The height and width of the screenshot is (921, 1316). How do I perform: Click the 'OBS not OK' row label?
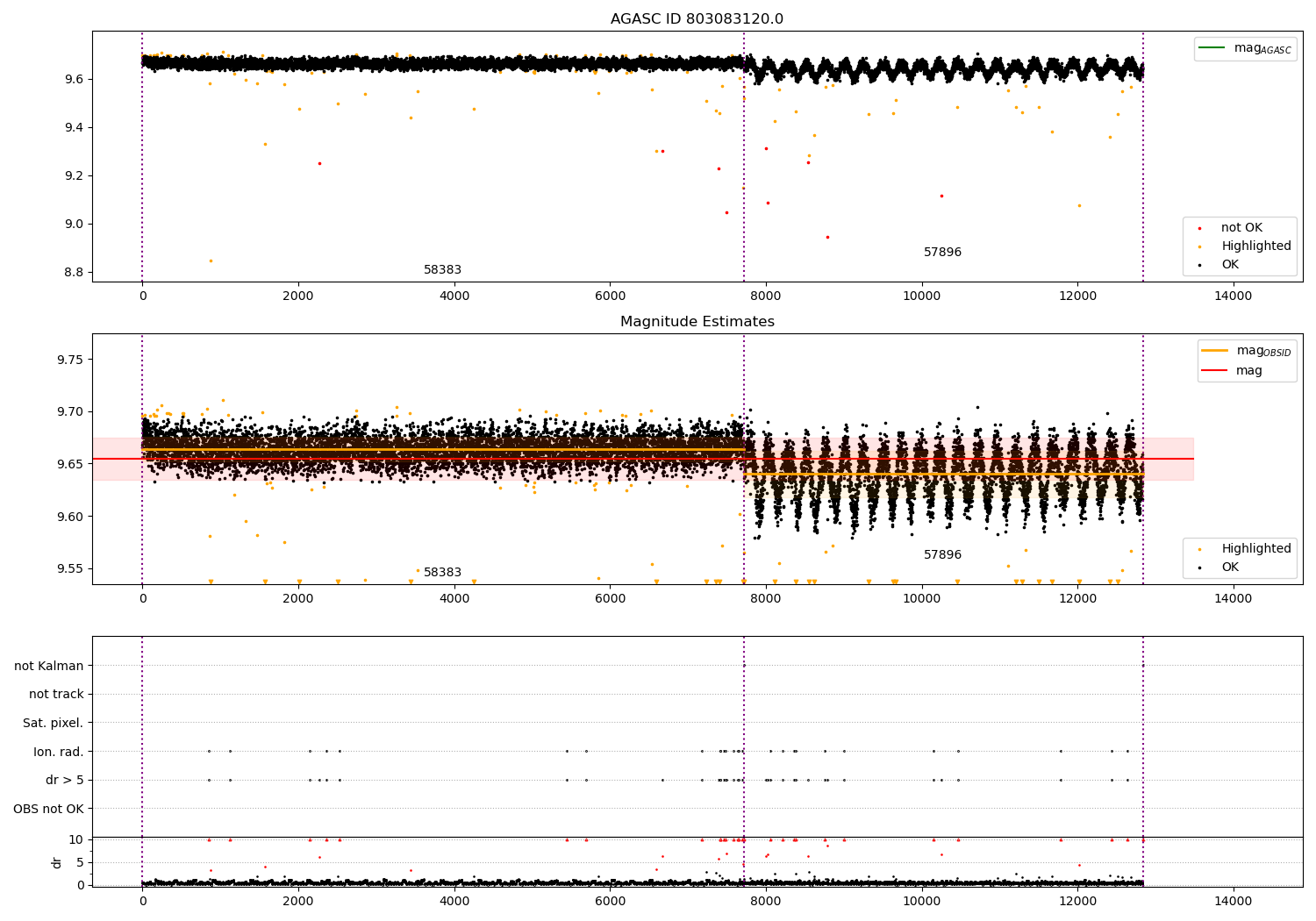[48, 809]
